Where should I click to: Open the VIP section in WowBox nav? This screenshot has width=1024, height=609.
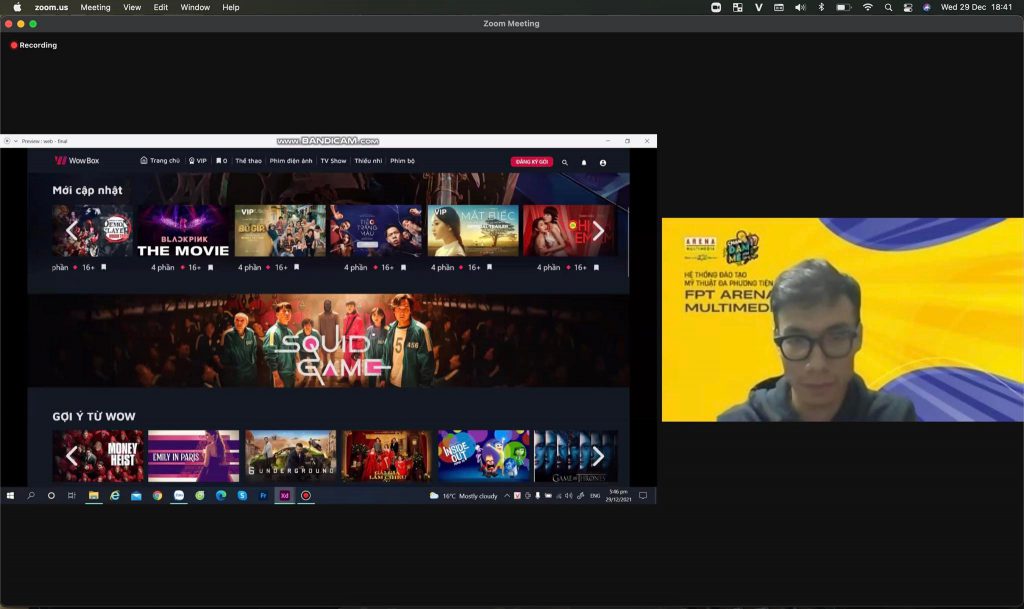click(198, 161)
